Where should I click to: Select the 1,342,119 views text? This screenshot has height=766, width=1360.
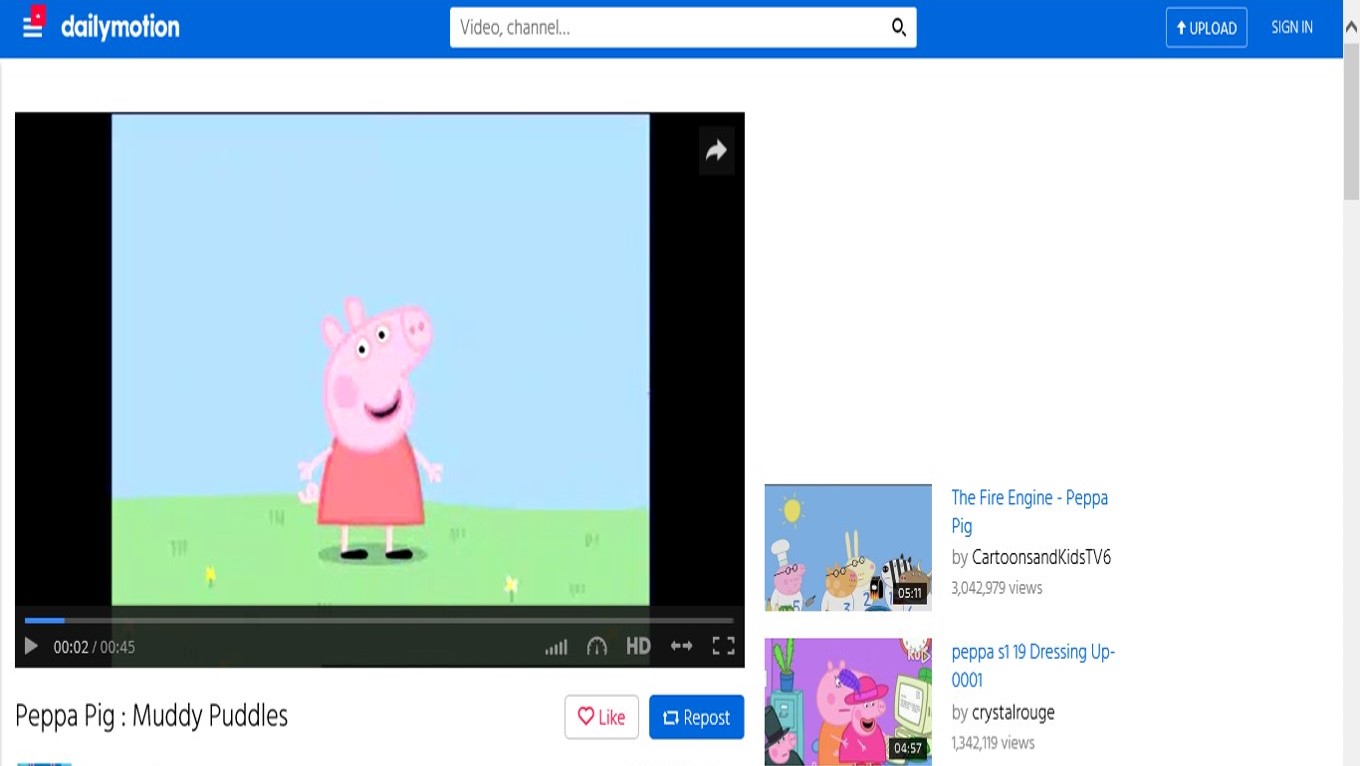pyautogui.click(x=993, y=743)
